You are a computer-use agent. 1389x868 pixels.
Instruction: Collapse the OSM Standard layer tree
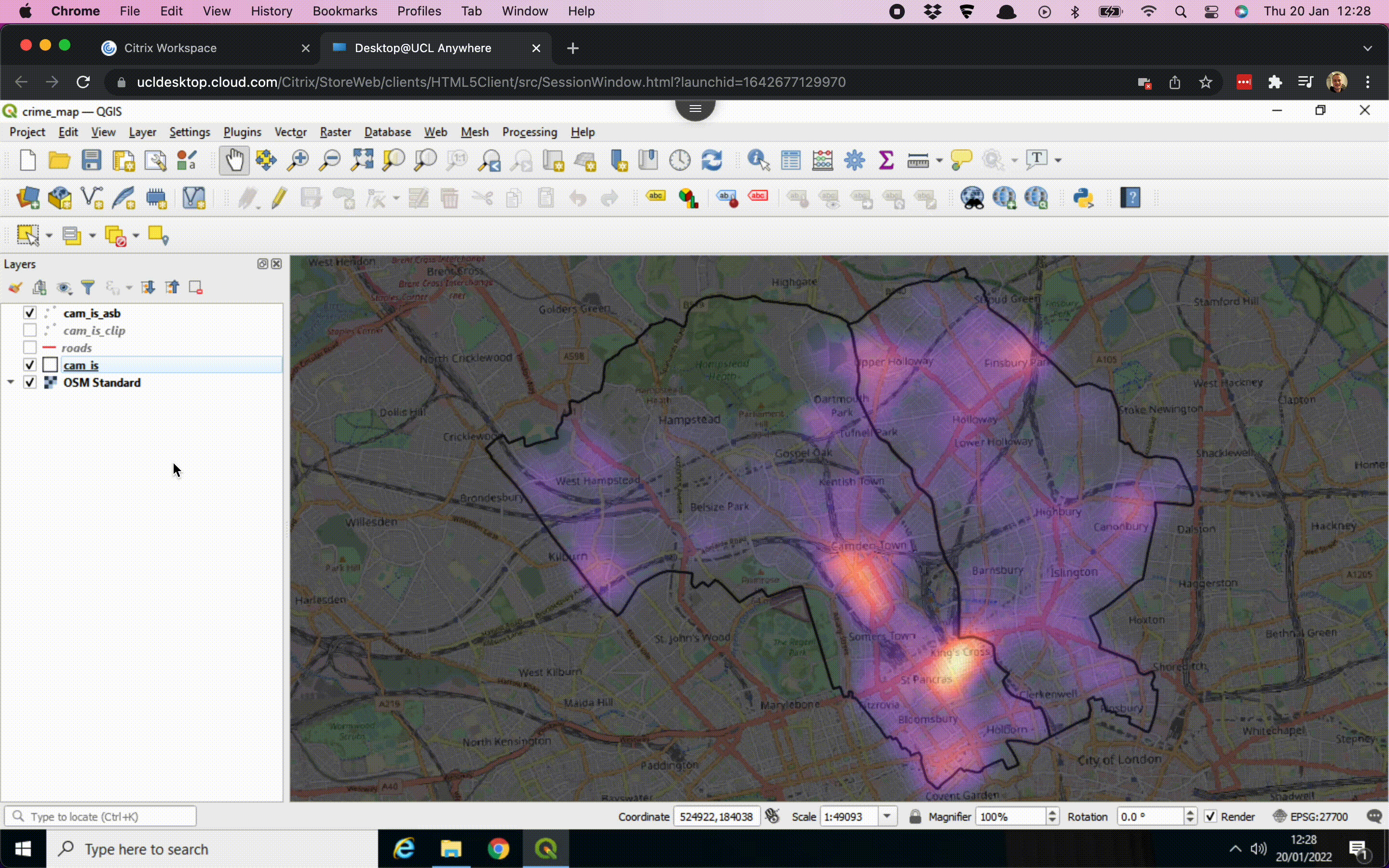click(10, 382)
